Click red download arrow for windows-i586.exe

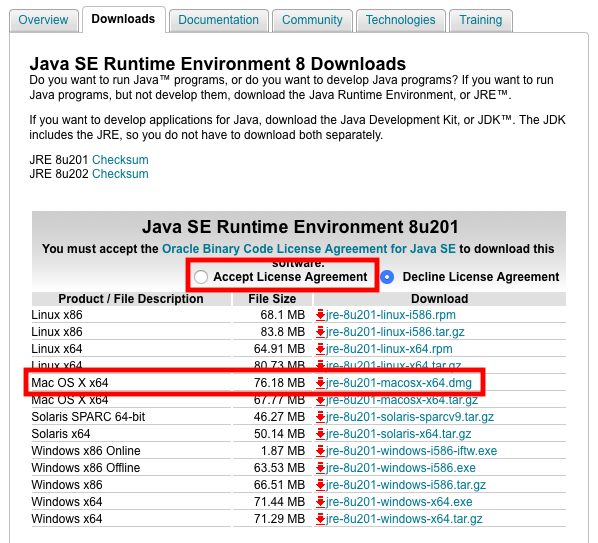(320, 468)
